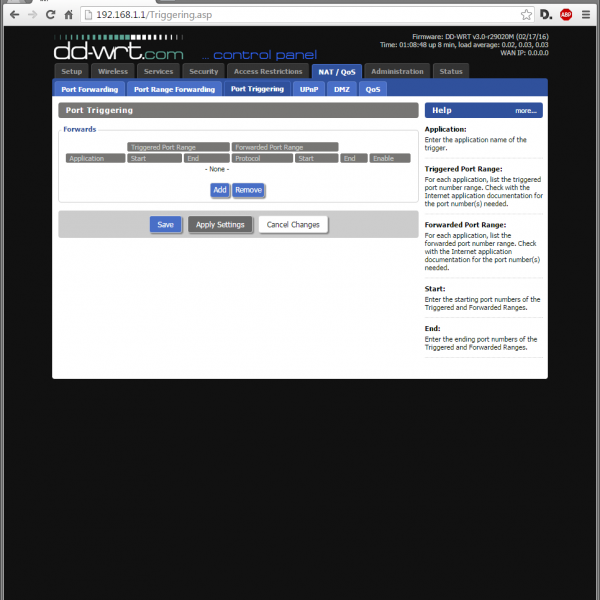Click the dd-wrt.com logo
Viewport: 600px width, 600px height.
pyautogui.click(x=116, y=49)
